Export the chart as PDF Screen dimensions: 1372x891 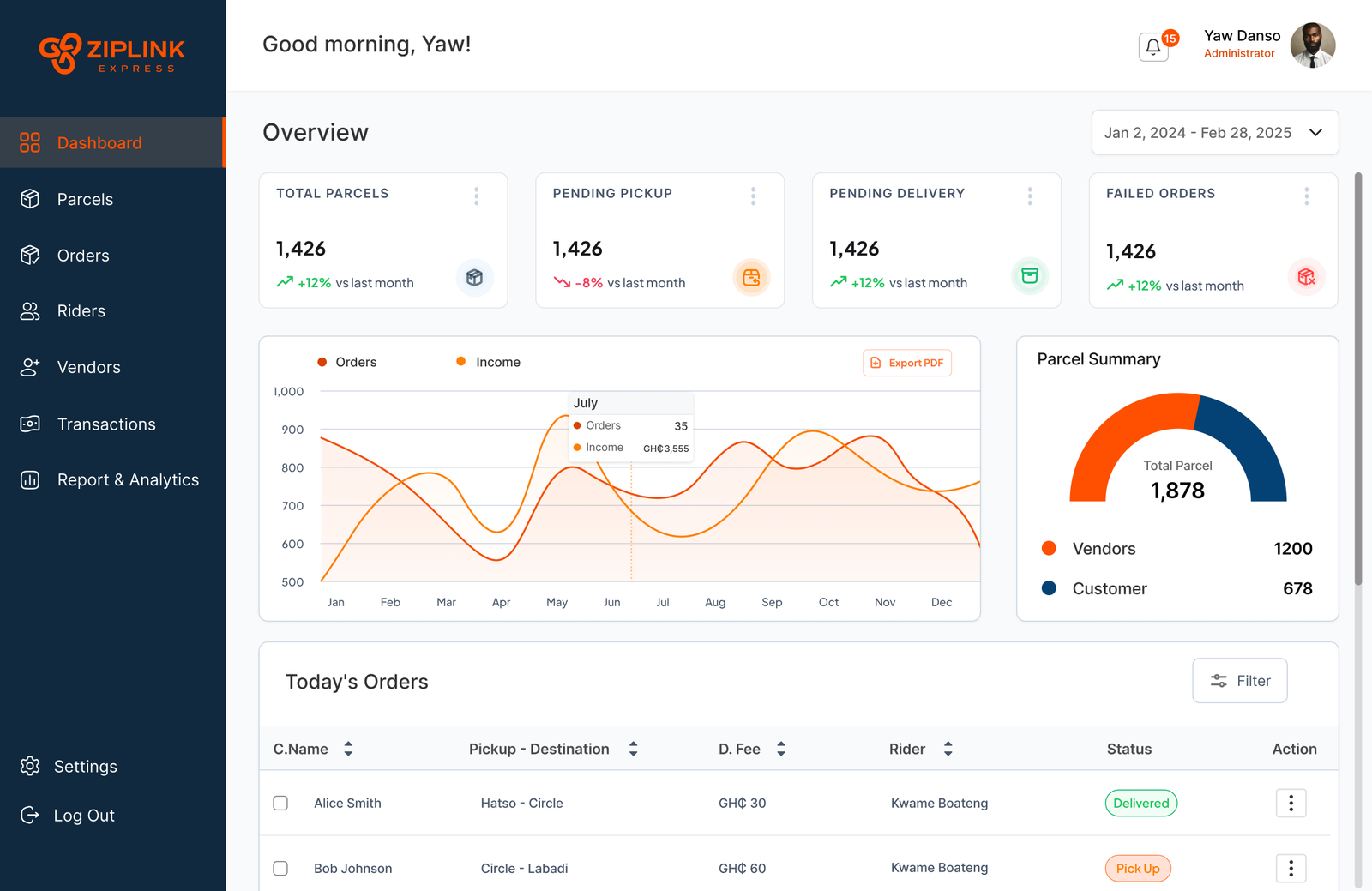907,364
